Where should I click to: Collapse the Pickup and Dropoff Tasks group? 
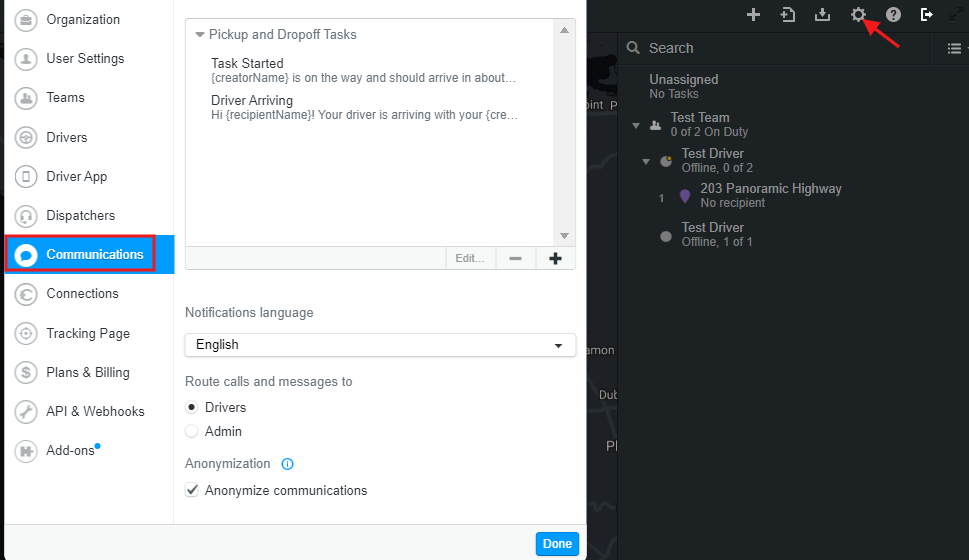[x=200, y=35]
